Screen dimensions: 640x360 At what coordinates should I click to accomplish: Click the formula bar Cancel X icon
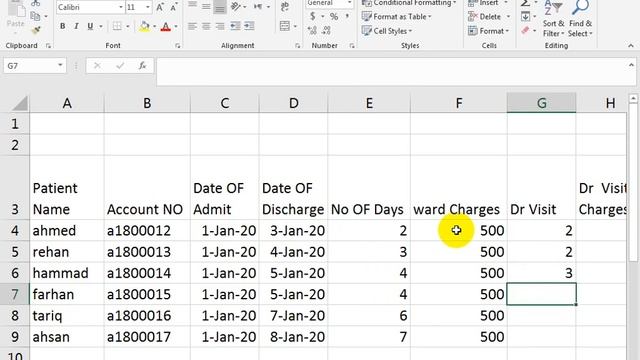pos(97,66)
